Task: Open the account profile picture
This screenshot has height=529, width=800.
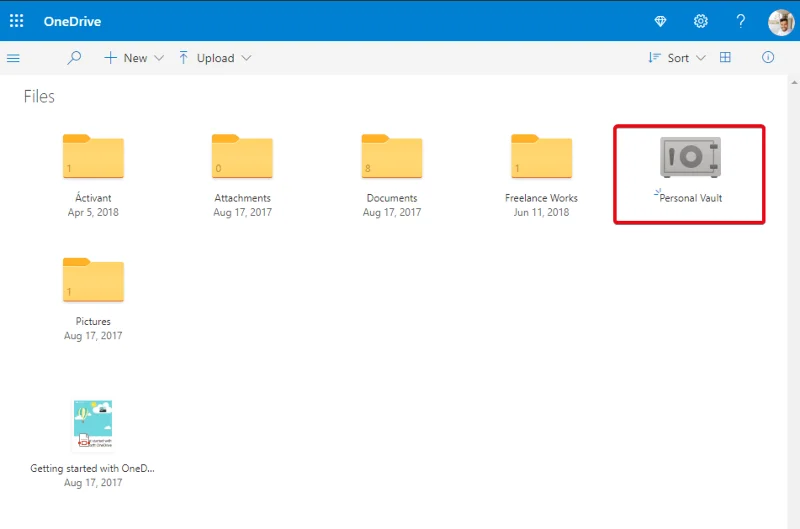Action: click(x=780, y=21)
